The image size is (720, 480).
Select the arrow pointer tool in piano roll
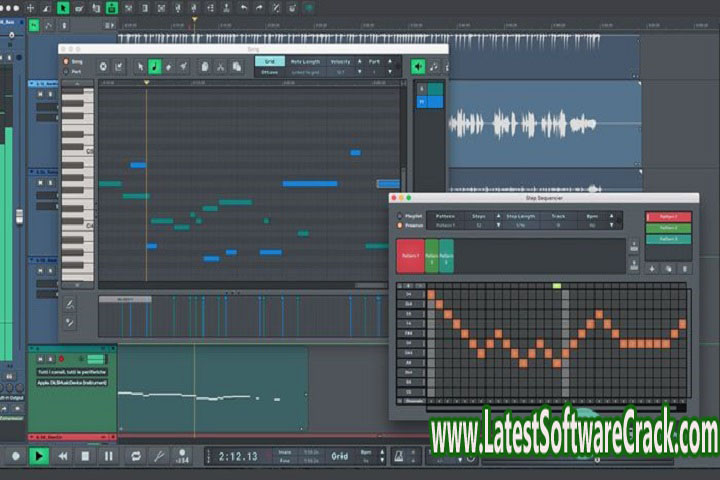(139, 67)
